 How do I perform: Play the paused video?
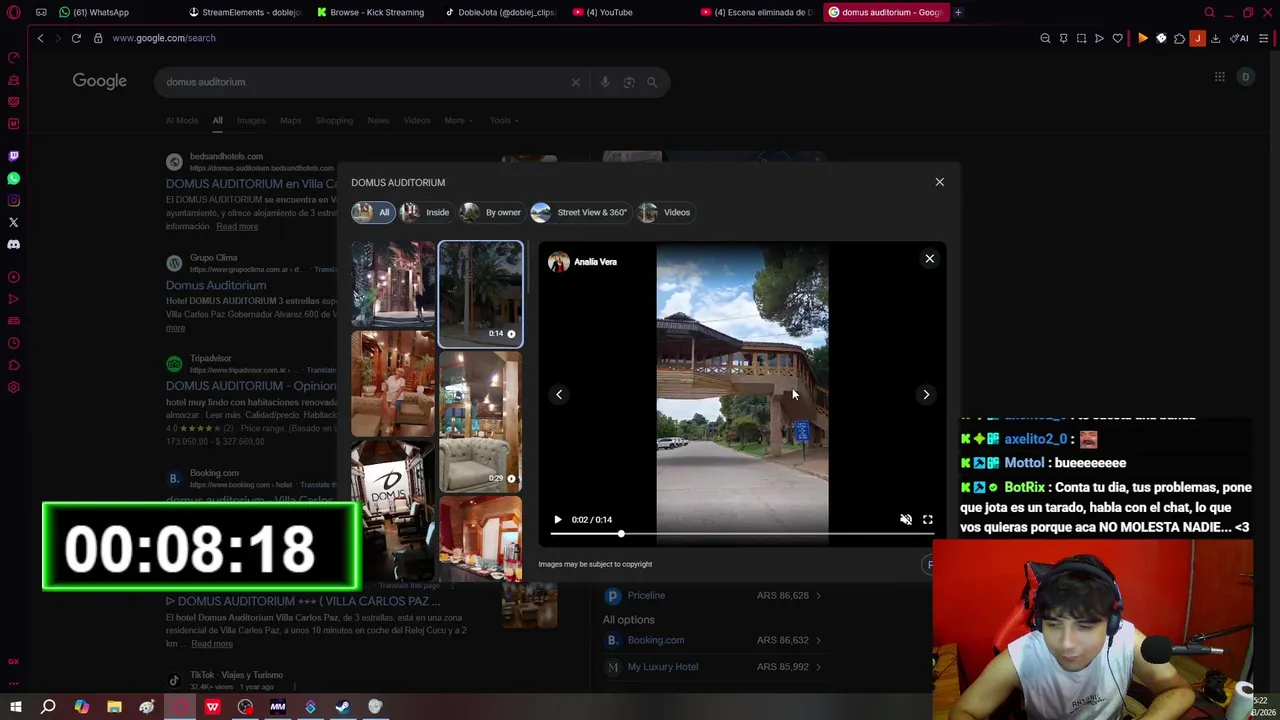point(558,519)
